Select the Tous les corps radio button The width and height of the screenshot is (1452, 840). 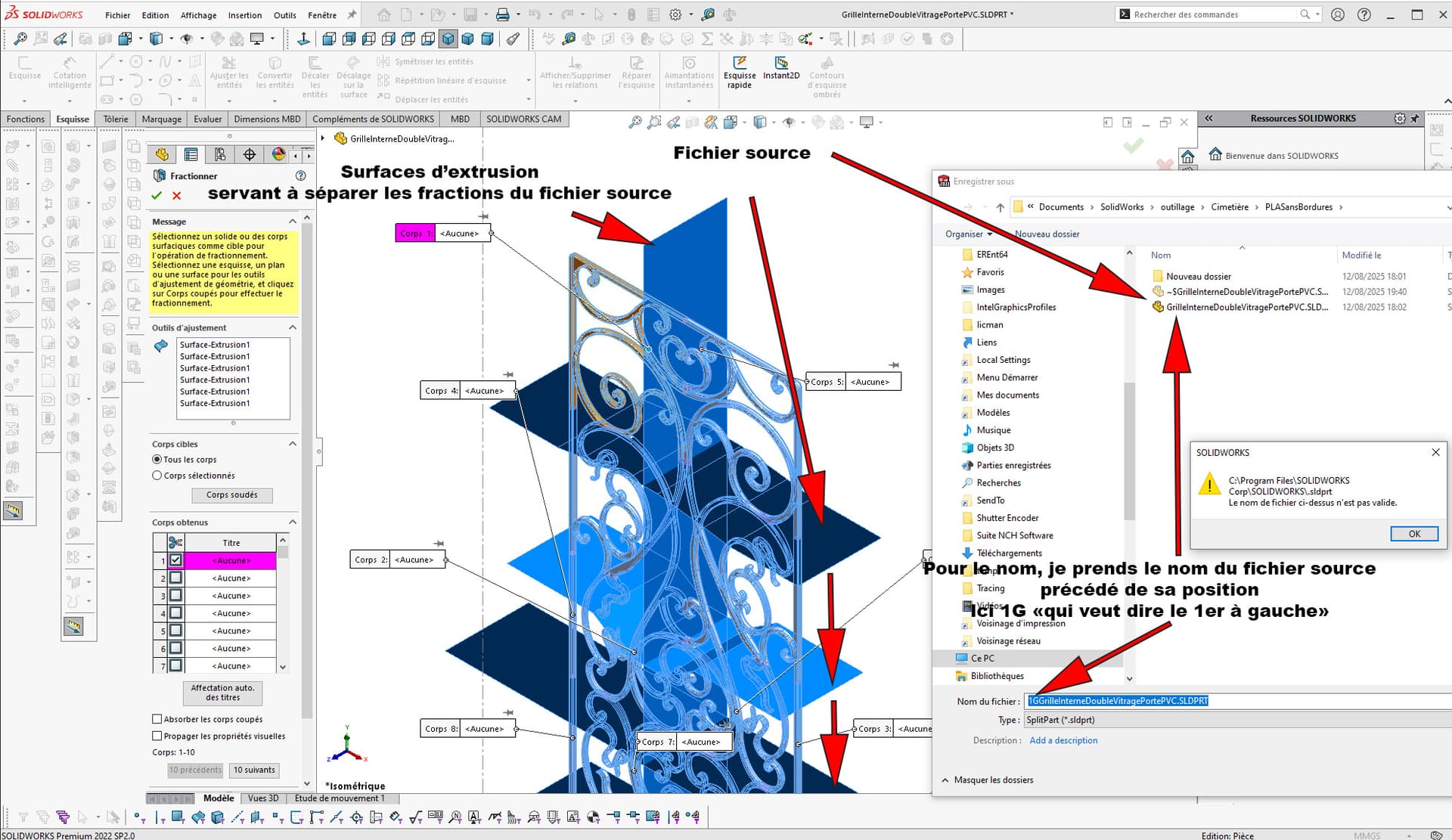click(157, 459)
